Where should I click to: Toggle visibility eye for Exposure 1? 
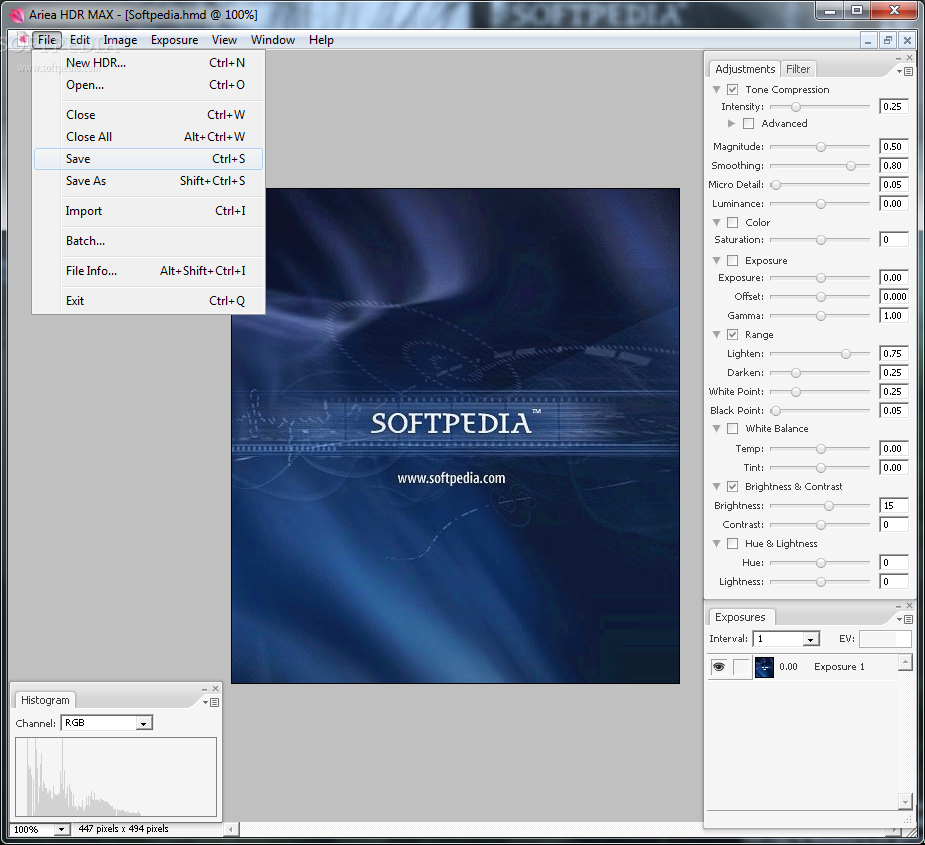(719, 667)
